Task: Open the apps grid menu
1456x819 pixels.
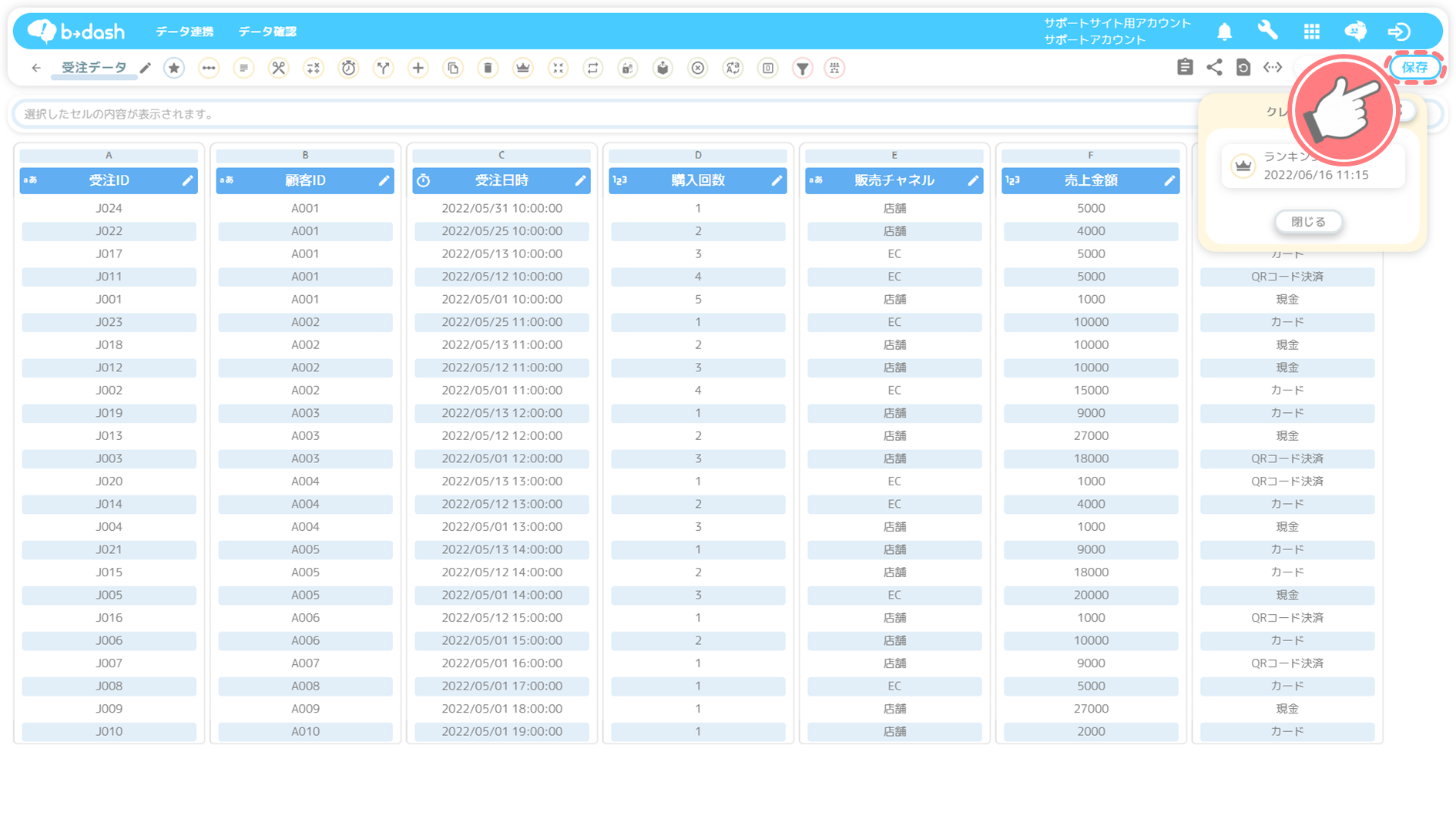Action: (1311, 31)
